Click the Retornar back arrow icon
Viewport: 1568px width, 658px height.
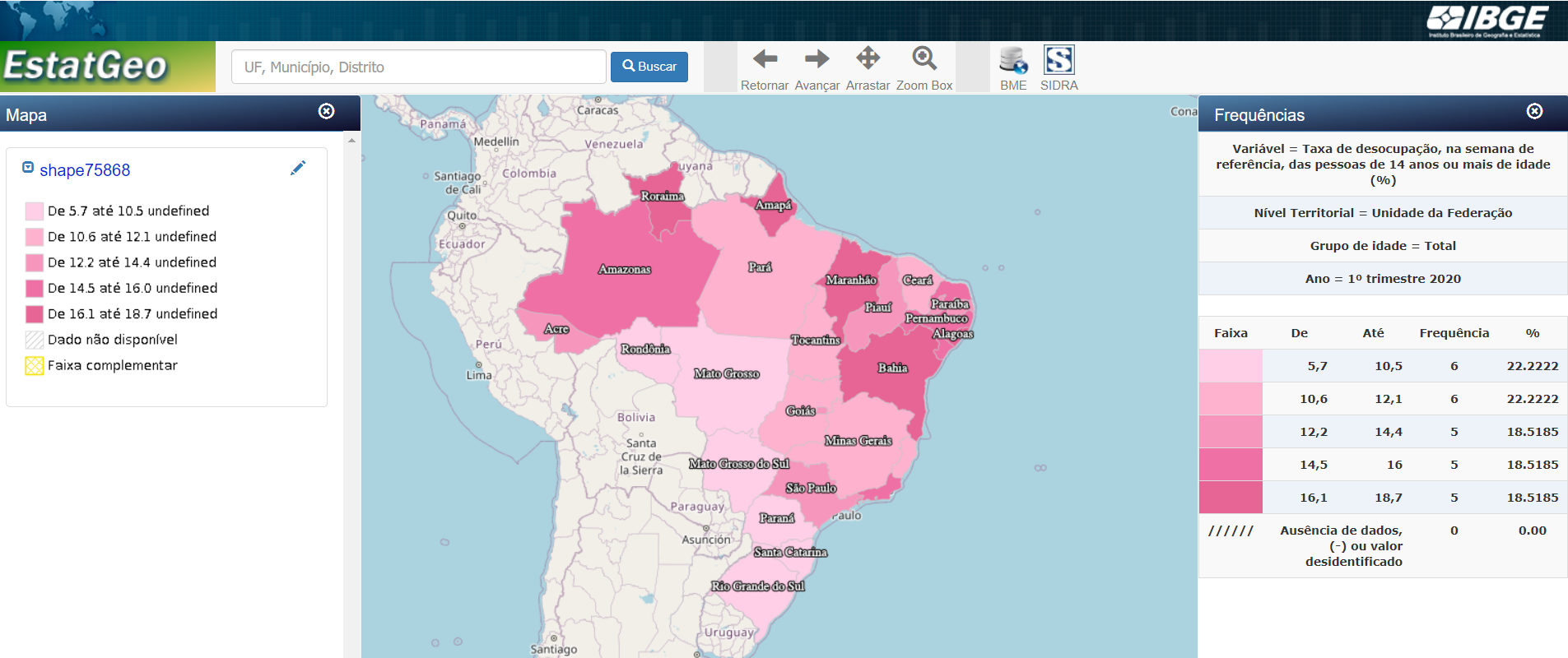pos(765,58)
